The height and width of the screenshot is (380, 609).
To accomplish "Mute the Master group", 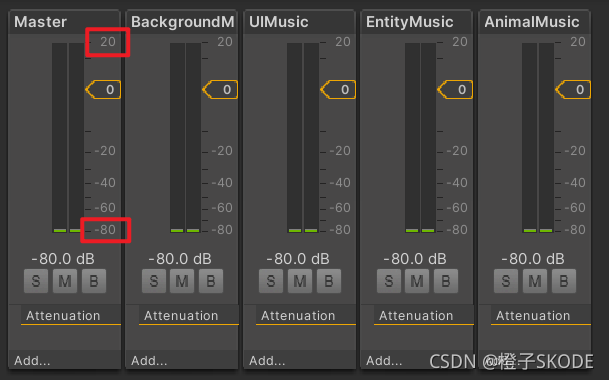I will (x=65, y=281).
